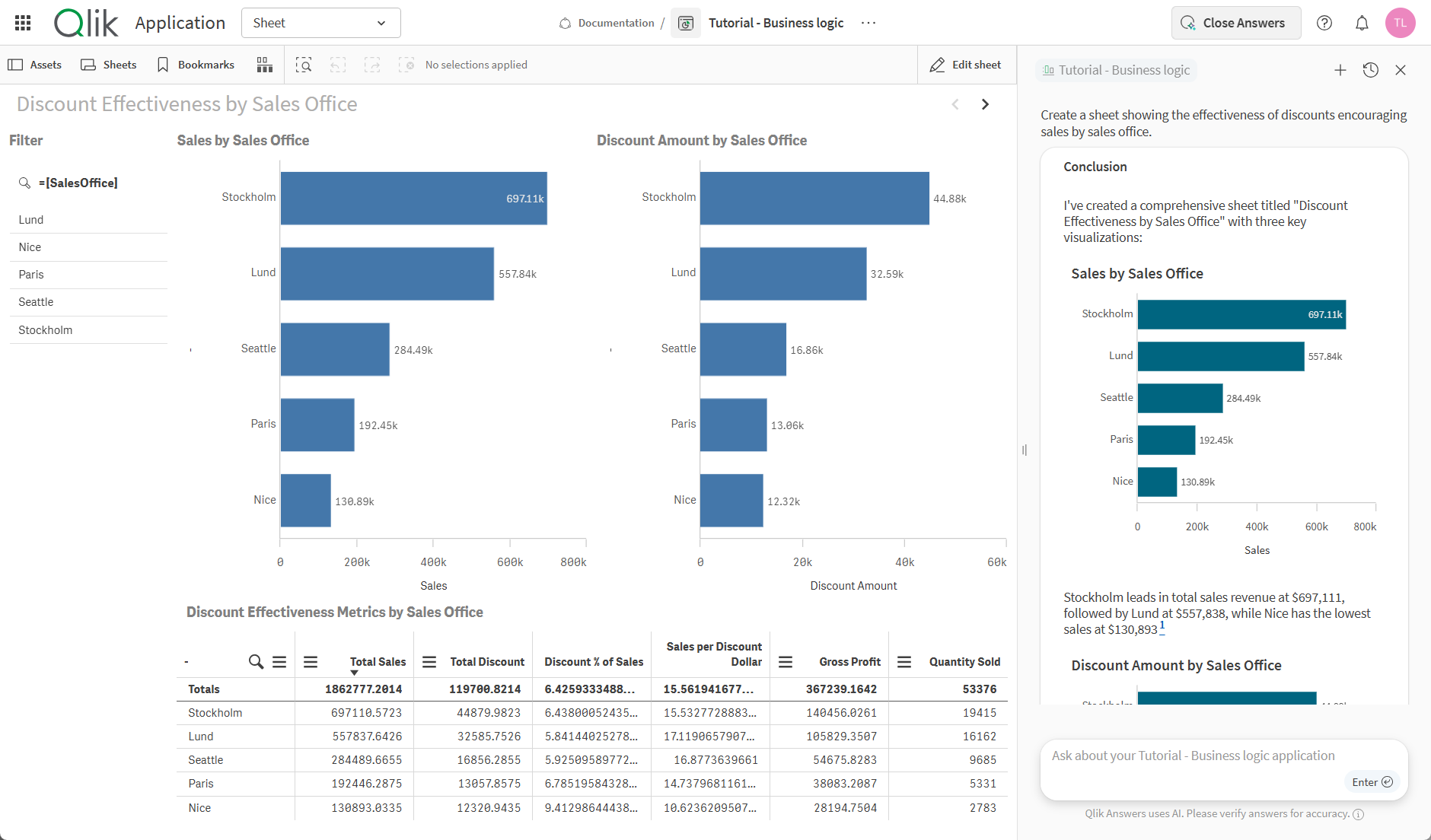Open the Total Discount column menu
This screenshot has height=840, width=1431.
429,662
